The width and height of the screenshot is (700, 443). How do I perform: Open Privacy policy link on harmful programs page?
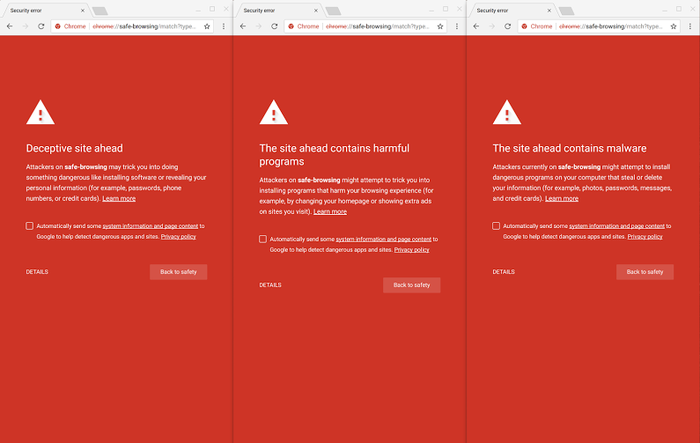[412, 250]
